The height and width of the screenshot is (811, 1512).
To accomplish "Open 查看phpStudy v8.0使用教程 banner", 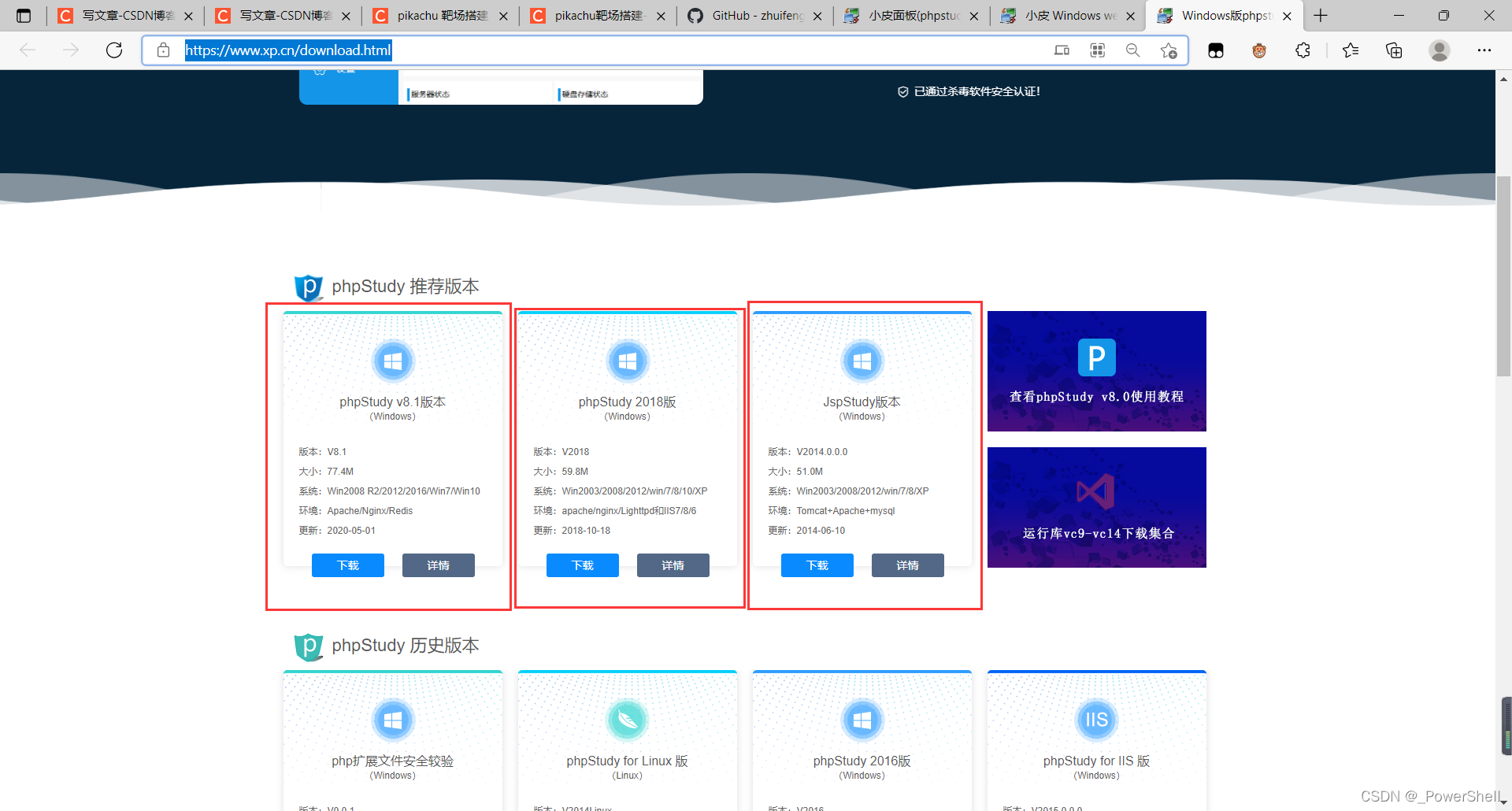I will click(x=1097, y=371).
